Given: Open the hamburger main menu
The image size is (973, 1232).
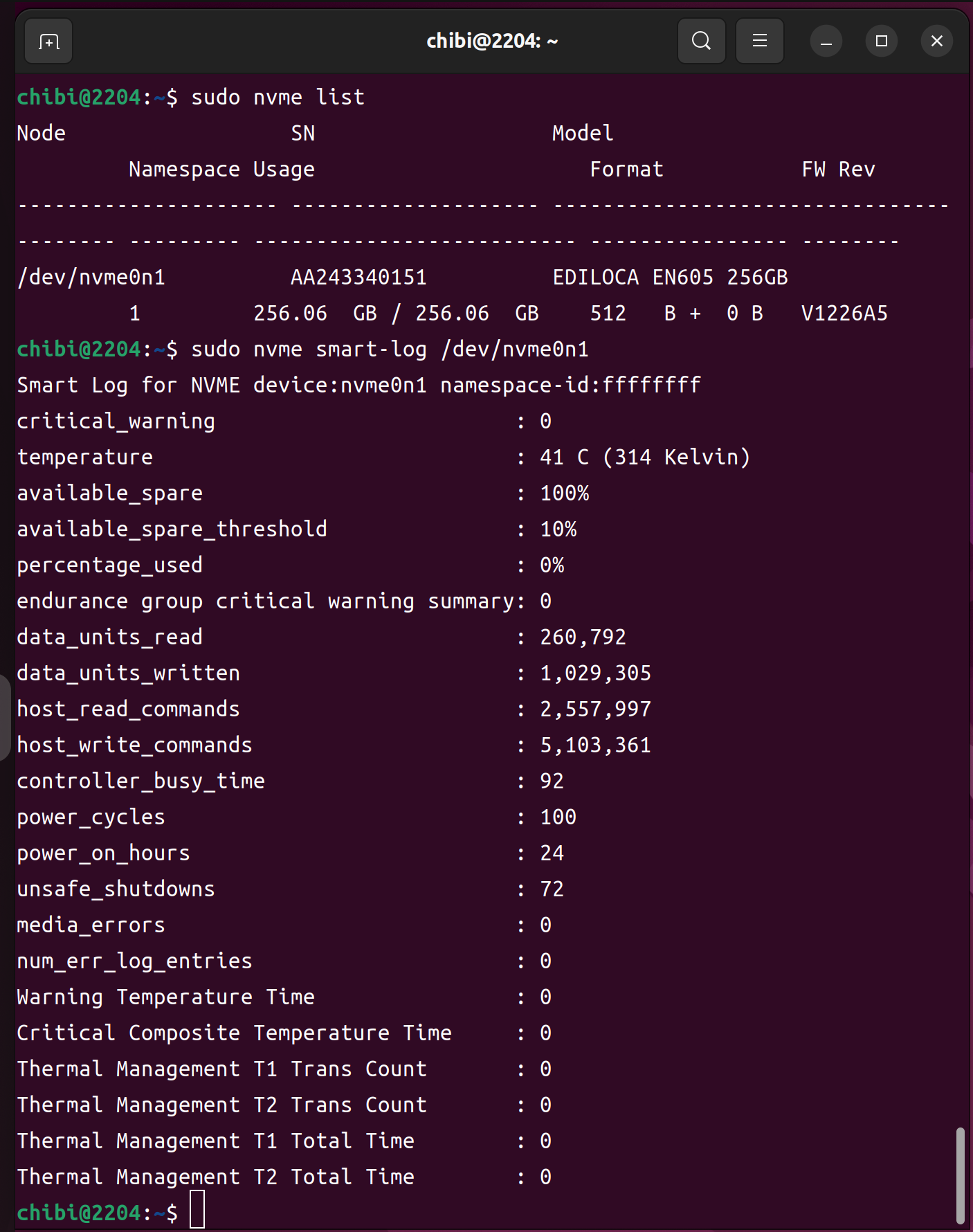Looking at the screenshot, I should (759, 42).
